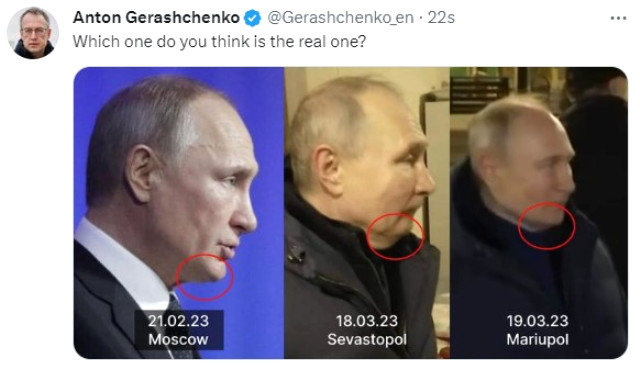Open the three-dot more options menu
The image size is (640, 369).
tap(618, 18)
